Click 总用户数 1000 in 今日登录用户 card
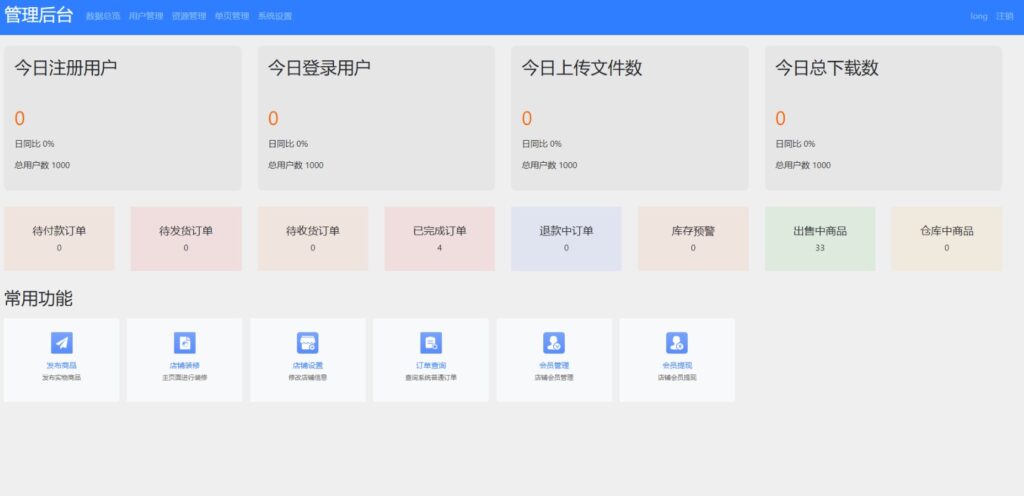The width and height of the screenshot is (1024, 496). tap(296, 166)
